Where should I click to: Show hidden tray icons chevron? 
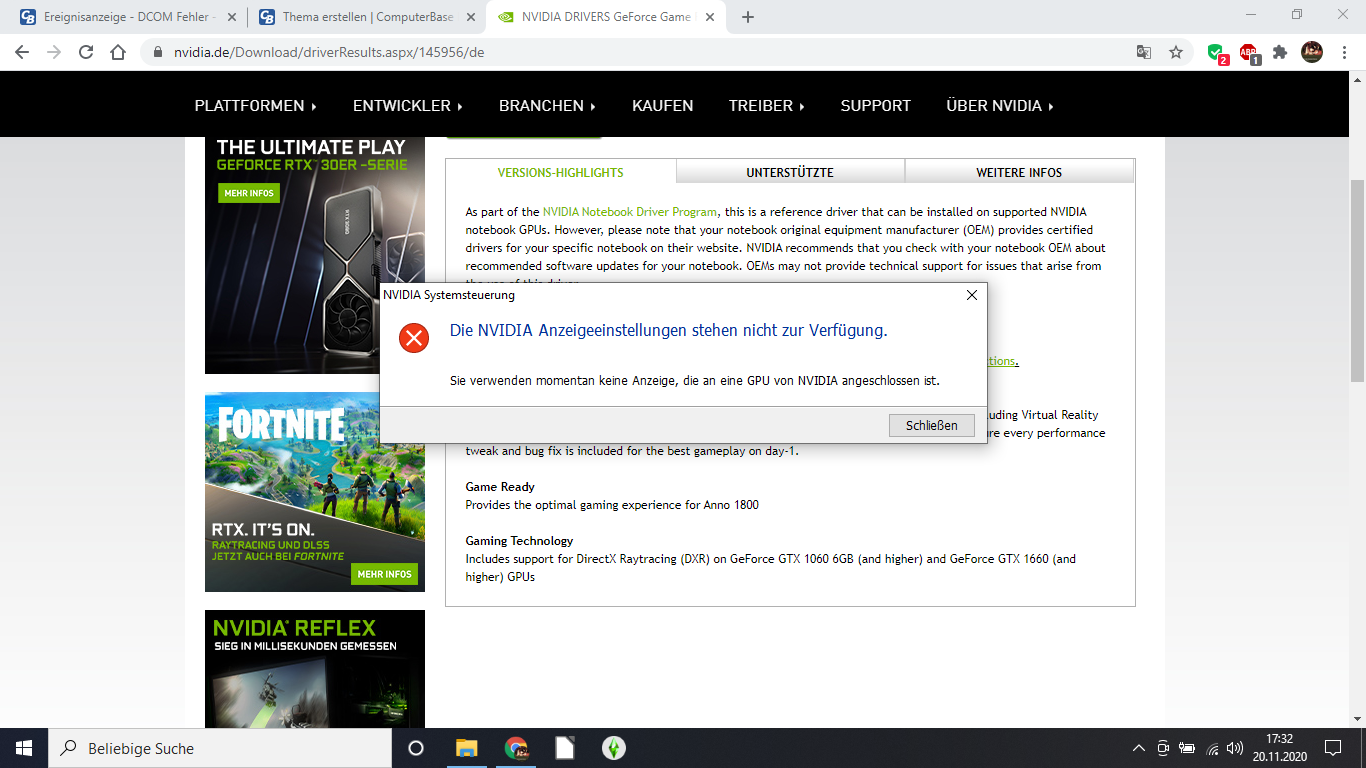pyautogui.click(x=1138, y=748)
